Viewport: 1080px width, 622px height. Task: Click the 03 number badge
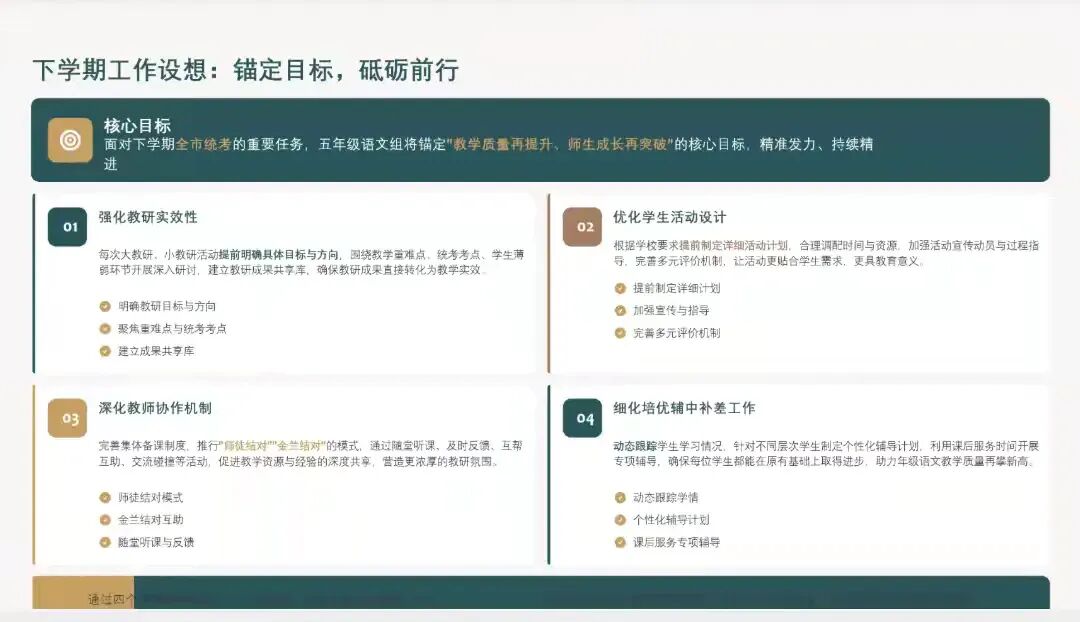(68, 418)
